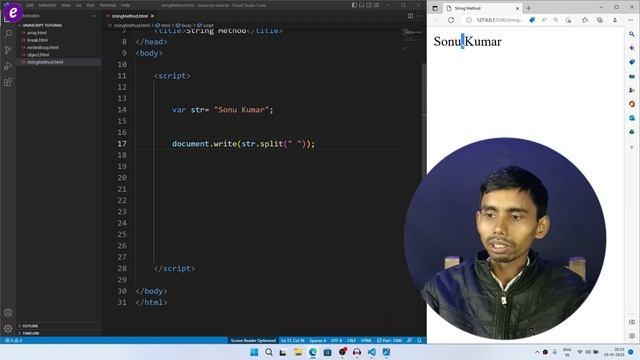Open the View menu in VS Code
640x360 pixels.
(x=66, y=5)
